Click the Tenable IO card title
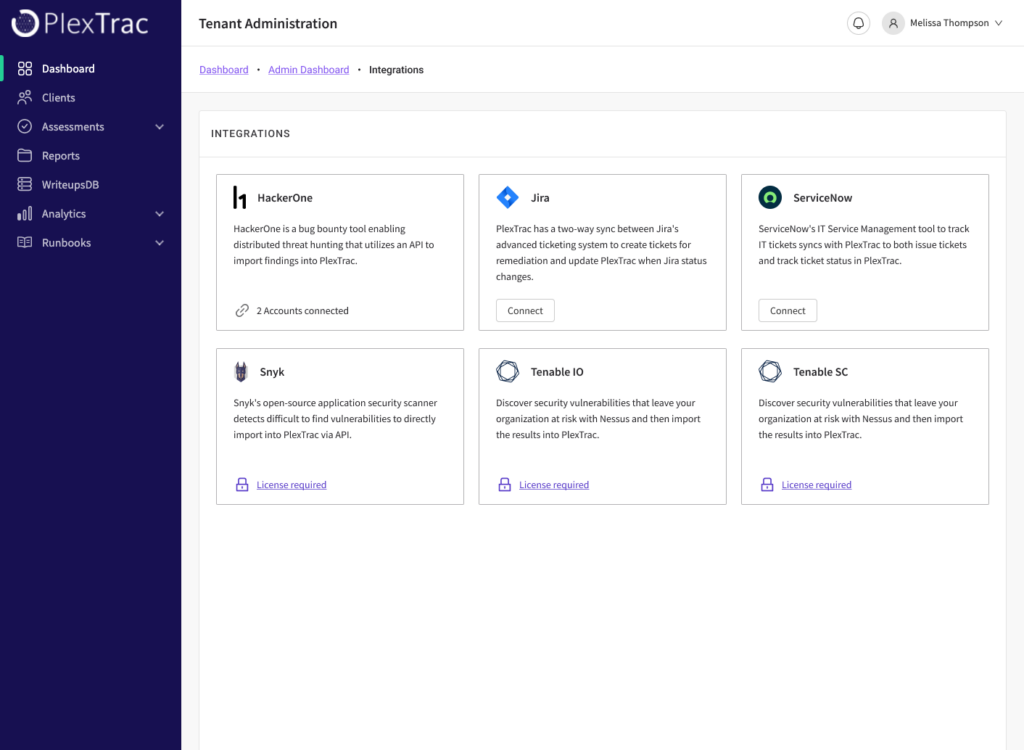Screen dimensions: 1024x750 click(557, 372)
